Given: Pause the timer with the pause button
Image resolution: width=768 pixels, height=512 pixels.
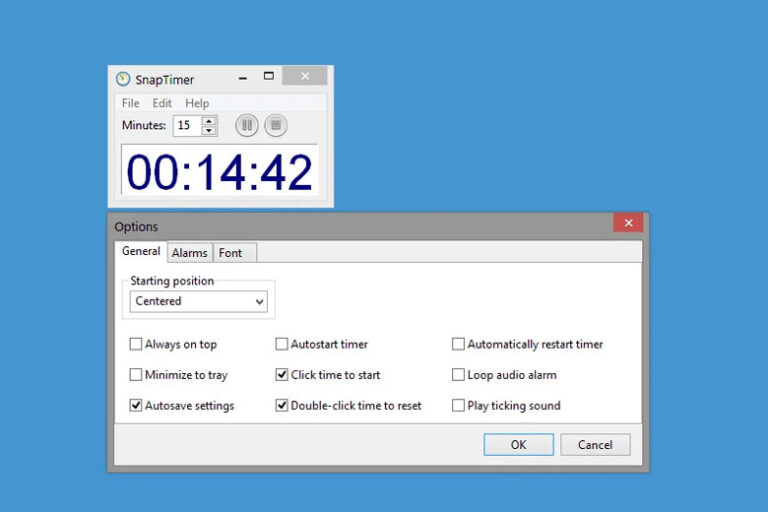Looking at the screenshot, I should click(247, 125).
